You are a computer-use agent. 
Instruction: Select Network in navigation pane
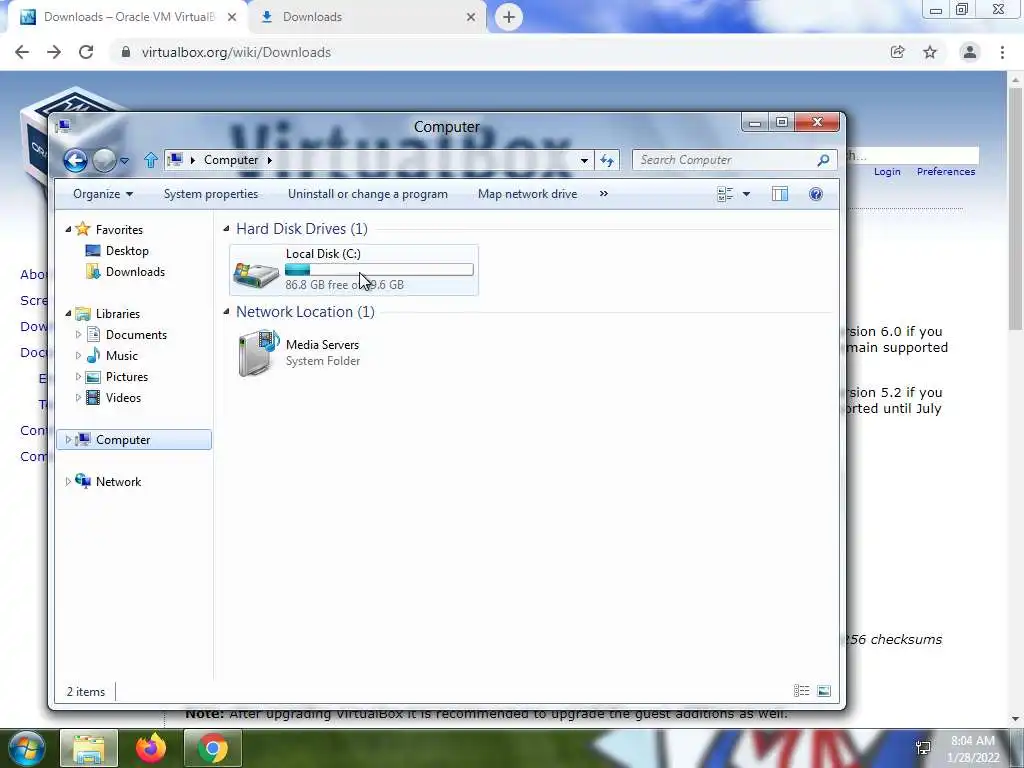(x=118, y=482)
